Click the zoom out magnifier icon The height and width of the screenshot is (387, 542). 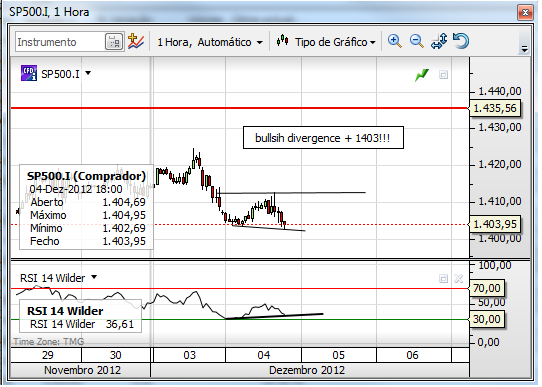click(417, 41)
